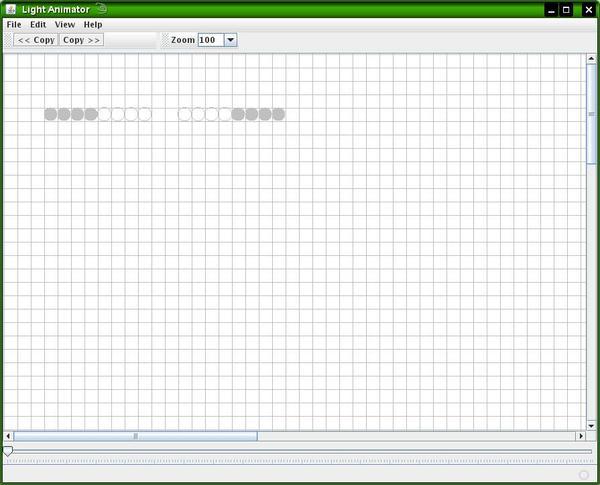Click the toolbar drag handle beside Zoom label

click(x=165, y=40)
